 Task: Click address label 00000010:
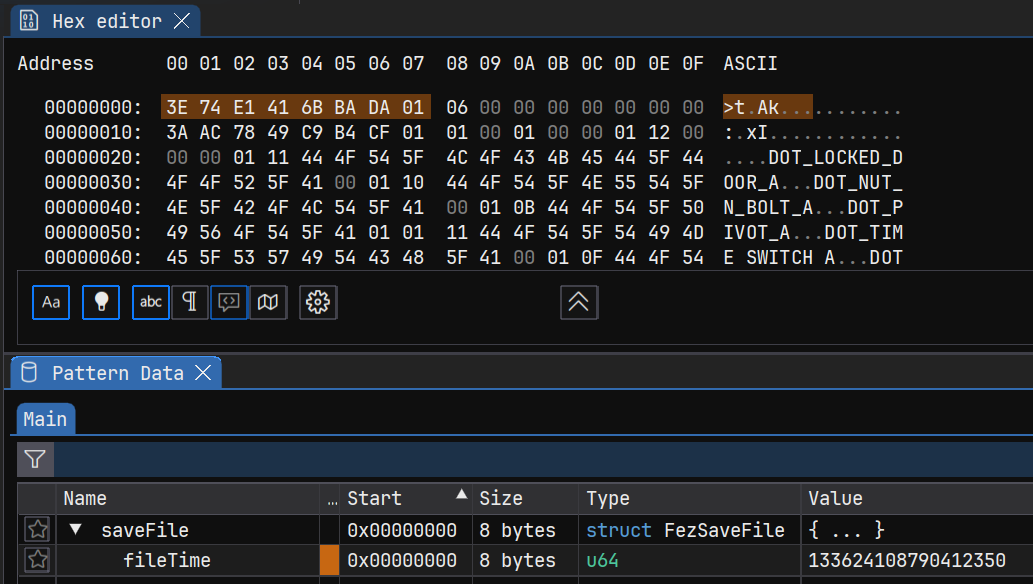pos(93,132)
